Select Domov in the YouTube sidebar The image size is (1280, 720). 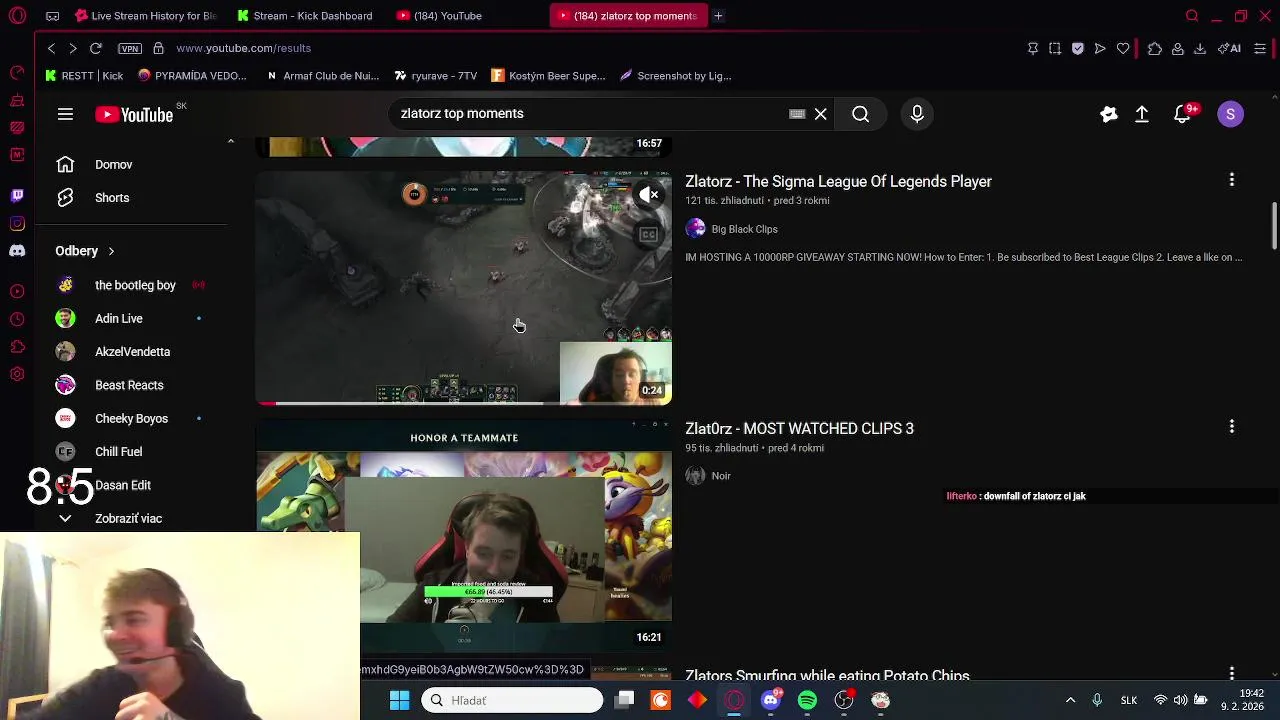click(x=113, y=165)
